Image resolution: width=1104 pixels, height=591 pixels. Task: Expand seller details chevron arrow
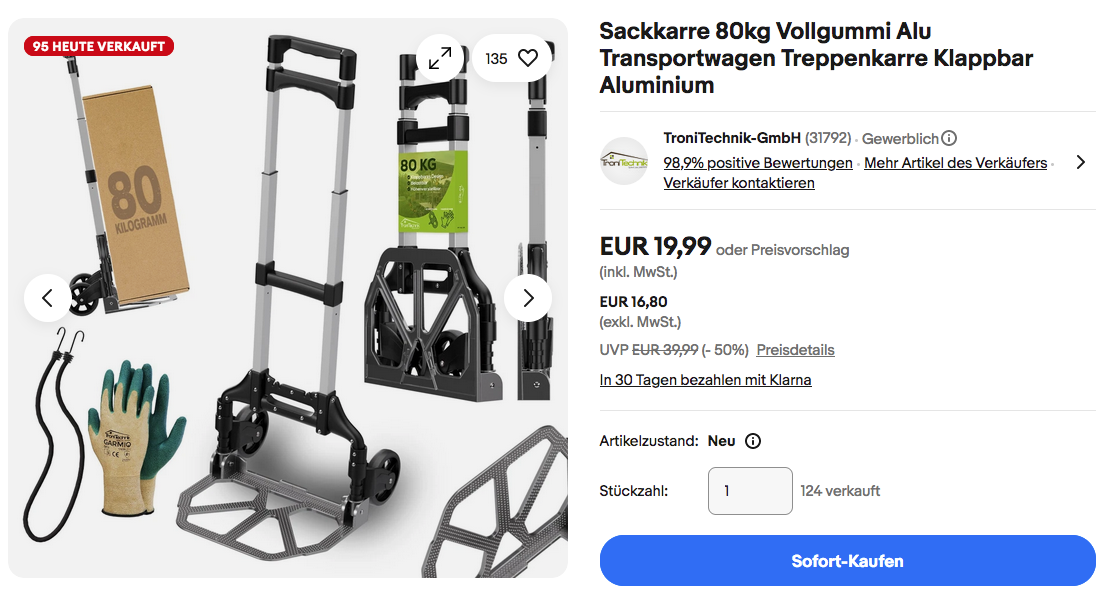click(1080, 162)
